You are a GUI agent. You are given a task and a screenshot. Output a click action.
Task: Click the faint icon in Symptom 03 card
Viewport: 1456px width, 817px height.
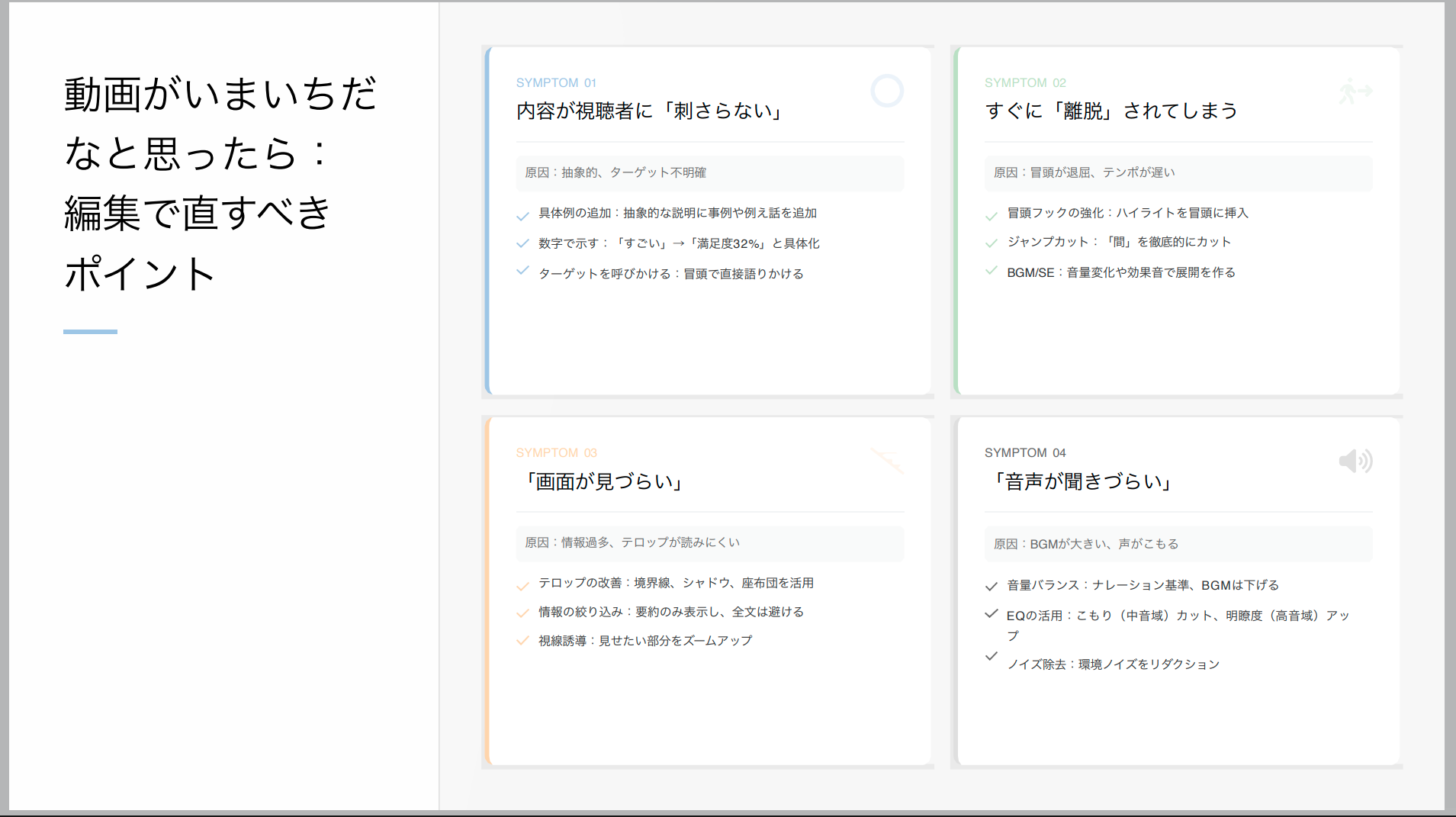click(x=887, y=461)
